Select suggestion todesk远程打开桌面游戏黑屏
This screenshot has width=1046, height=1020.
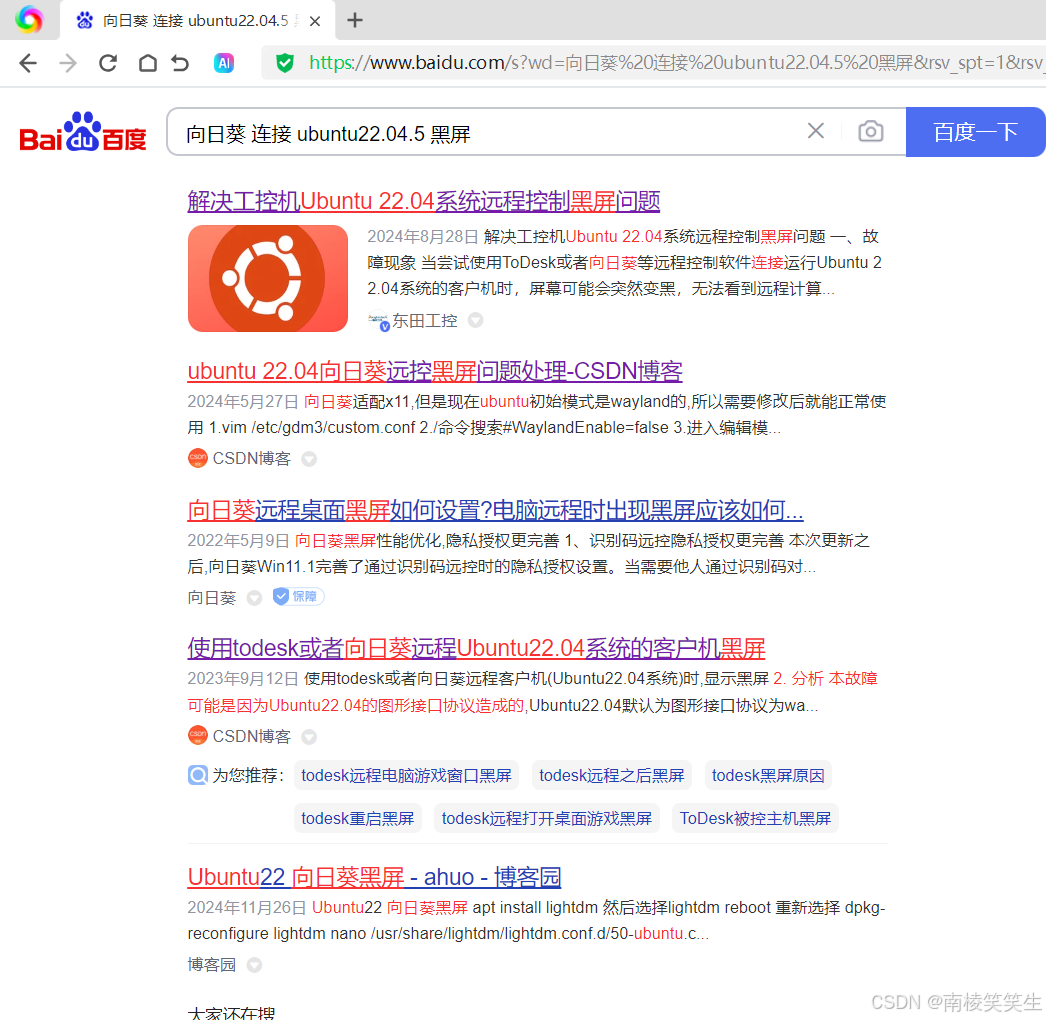[546, 818]
